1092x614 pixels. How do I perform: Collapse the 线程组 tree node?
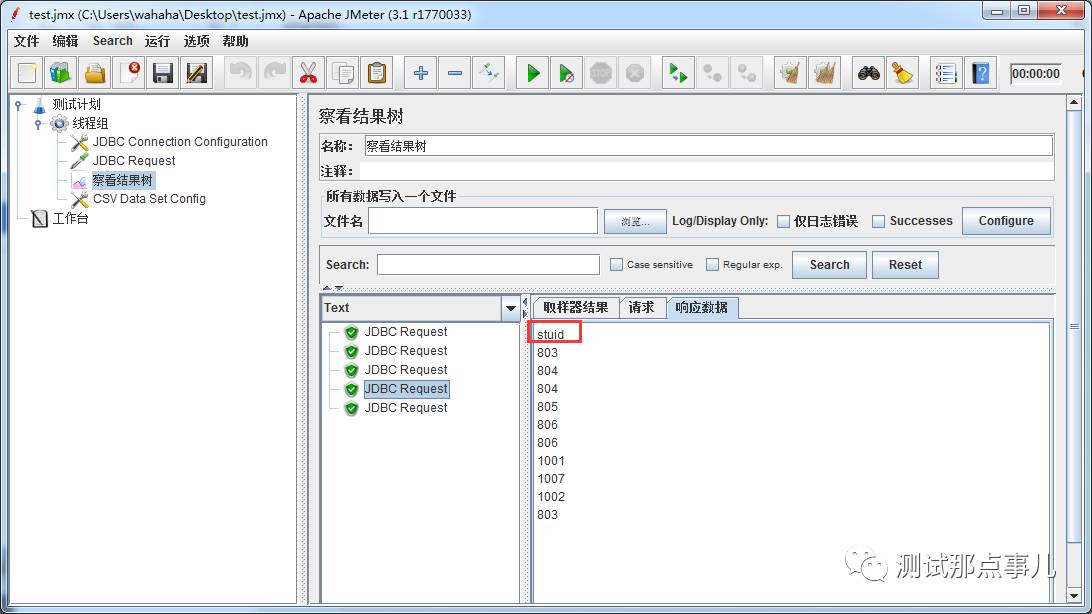point(39,124)
